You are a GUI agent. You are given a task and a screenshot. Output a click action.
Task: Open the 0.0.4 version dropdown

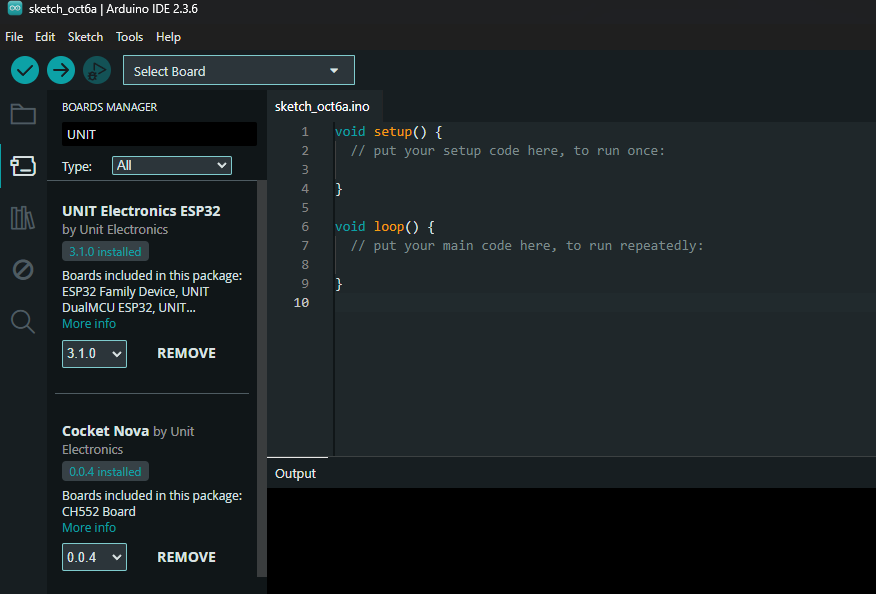coord(94,557)
